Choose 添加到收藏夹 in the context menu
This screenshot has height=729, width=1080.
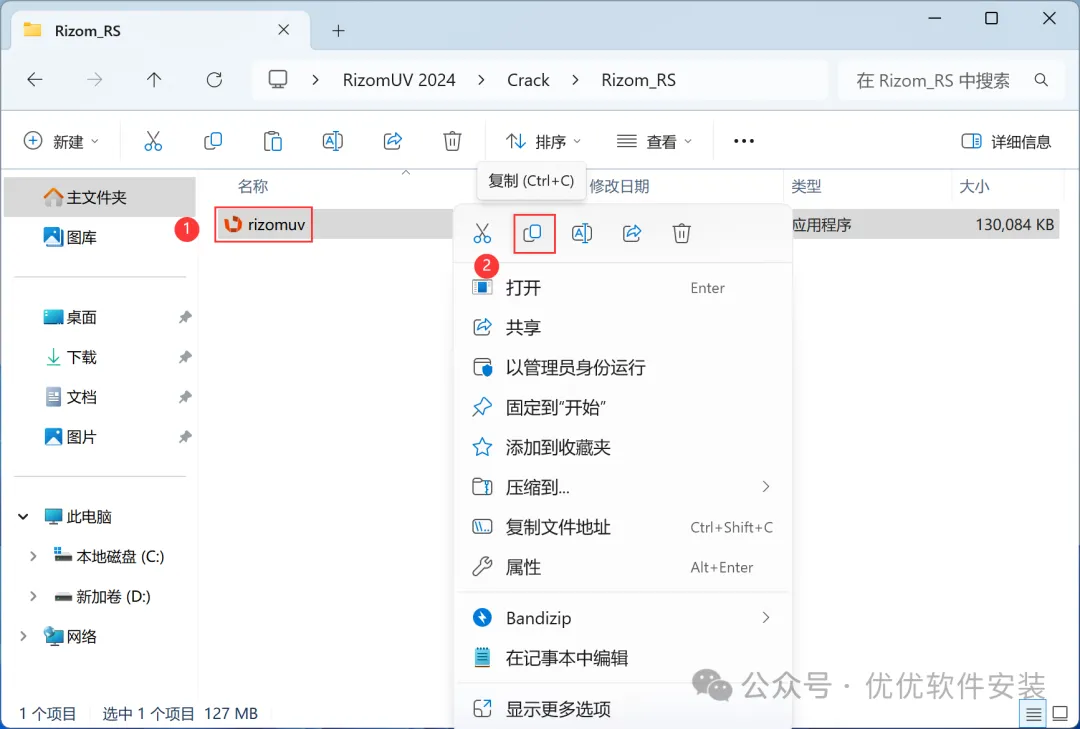coord(623,447)
